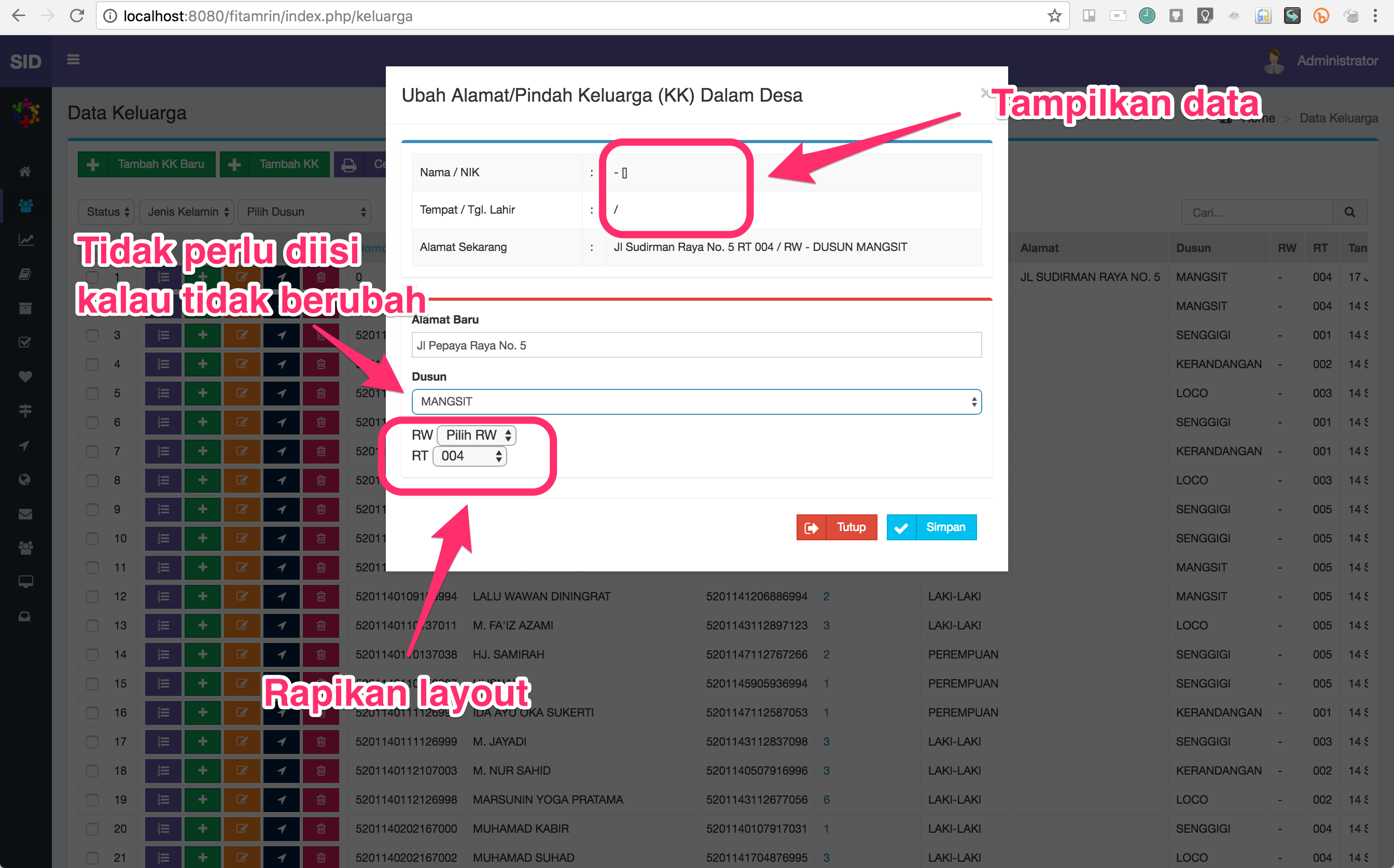Expand the RT 004 dropdown

[x=470, y=456]
